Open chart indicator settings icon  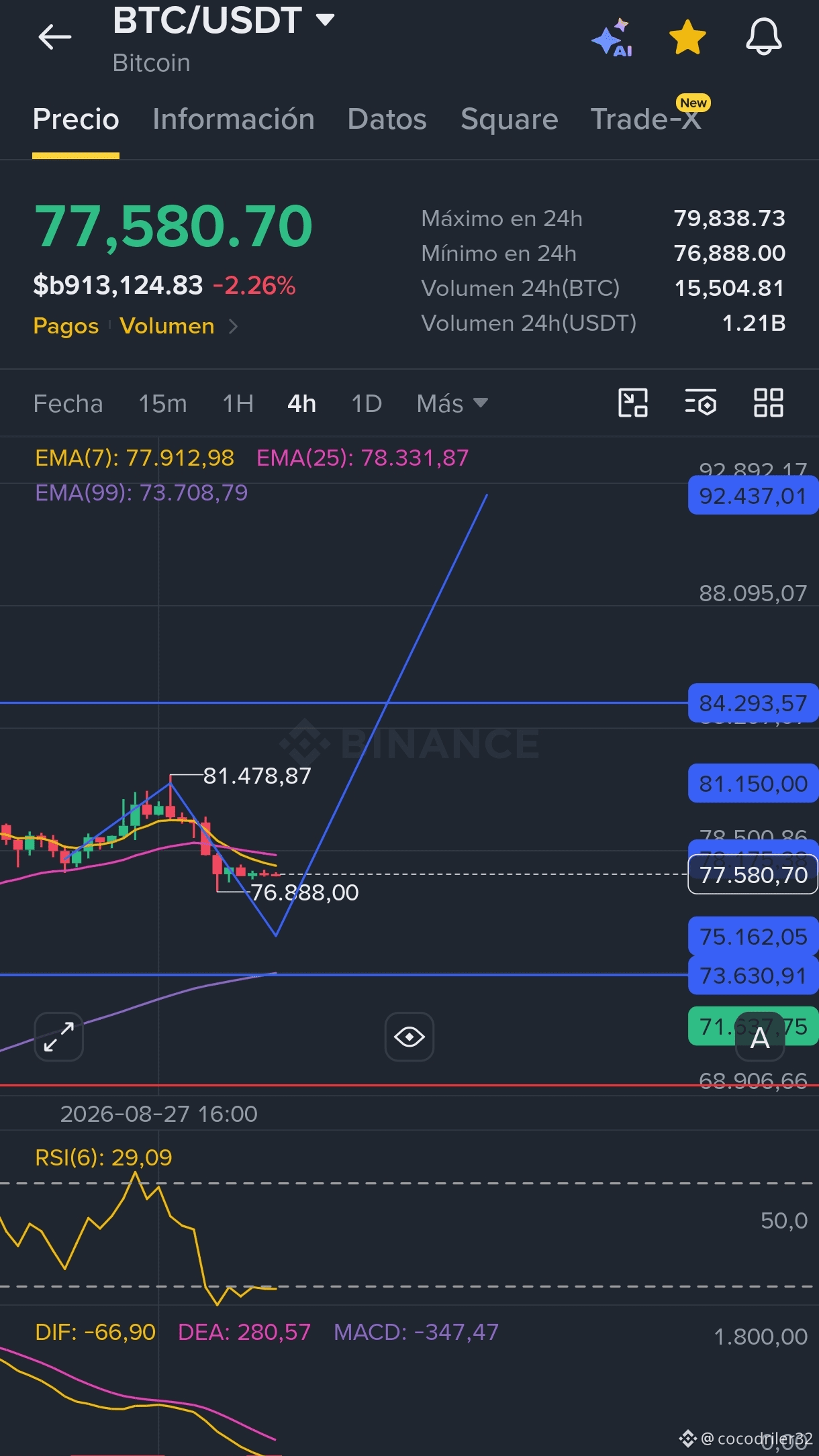701,403
